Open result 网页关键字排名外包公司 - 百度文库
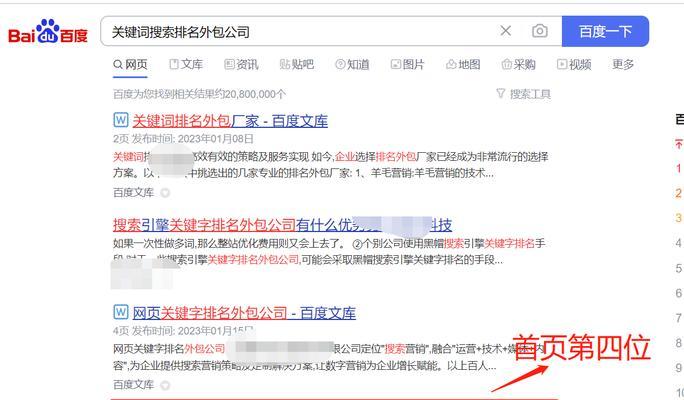 244,313
